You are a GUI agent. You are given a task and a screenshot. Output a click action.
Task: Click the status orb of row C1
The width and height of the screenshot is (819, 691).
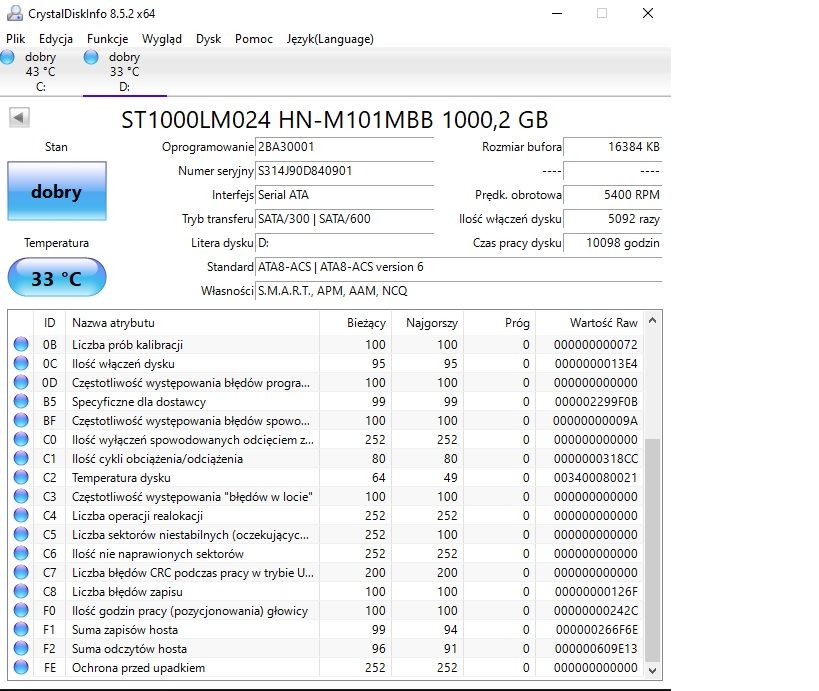click(21, 458)
